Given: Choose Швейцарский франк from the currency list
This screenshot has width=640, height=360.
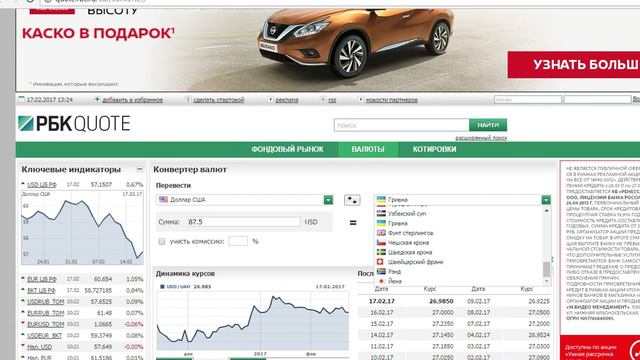Looking at the screenshot, I should 410,262.
